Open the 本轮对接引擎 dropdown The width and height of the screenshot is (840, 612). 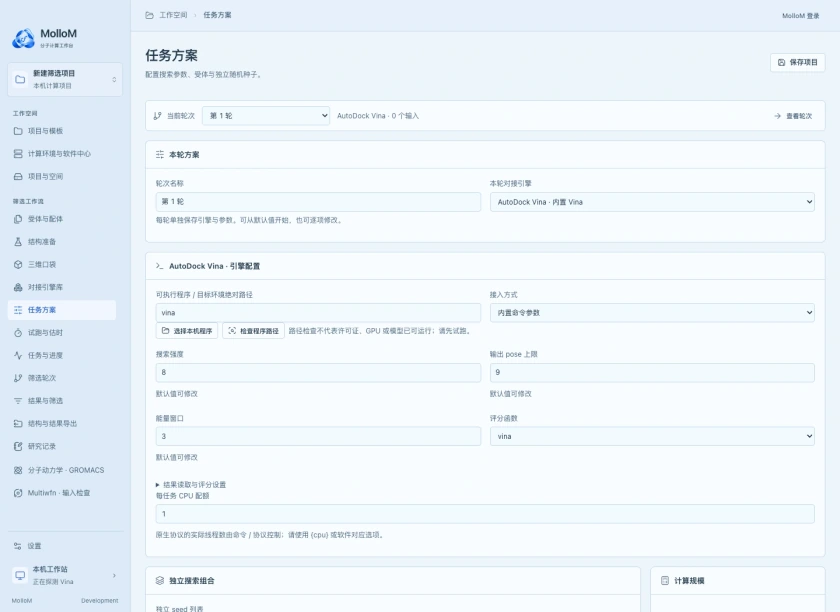click(652, 202)
